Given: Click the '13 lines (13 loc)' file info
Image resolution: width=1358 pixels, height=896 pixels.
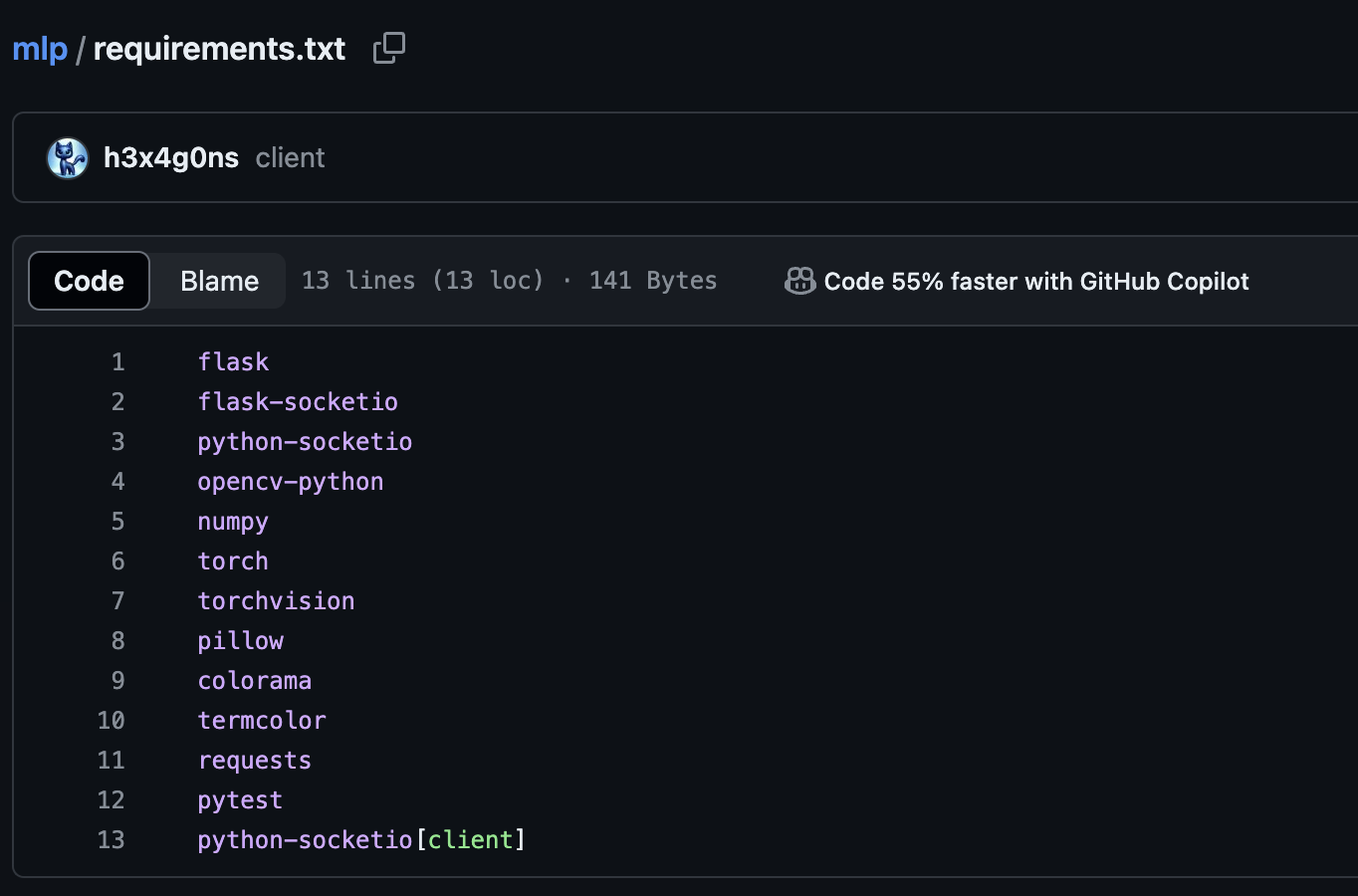Looking at the screenshot, I should point(423,282).
